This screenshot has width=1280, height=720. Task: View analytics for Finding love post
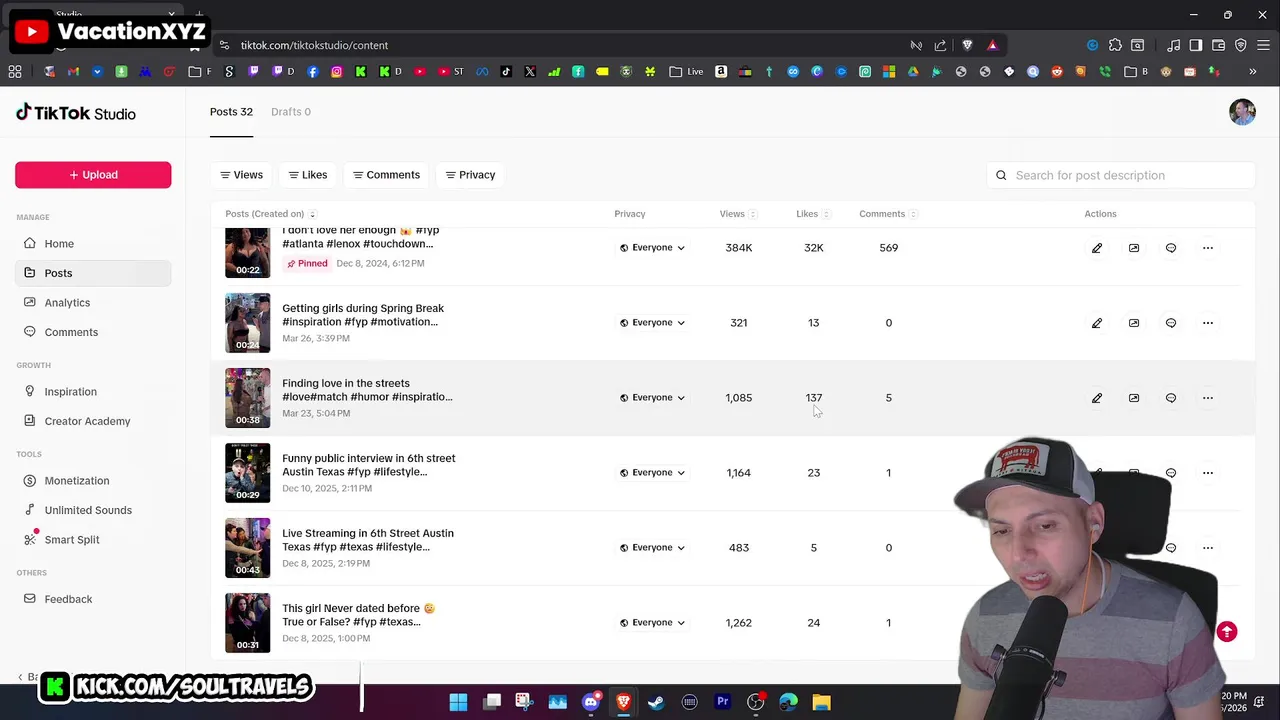coord(1134,398)
